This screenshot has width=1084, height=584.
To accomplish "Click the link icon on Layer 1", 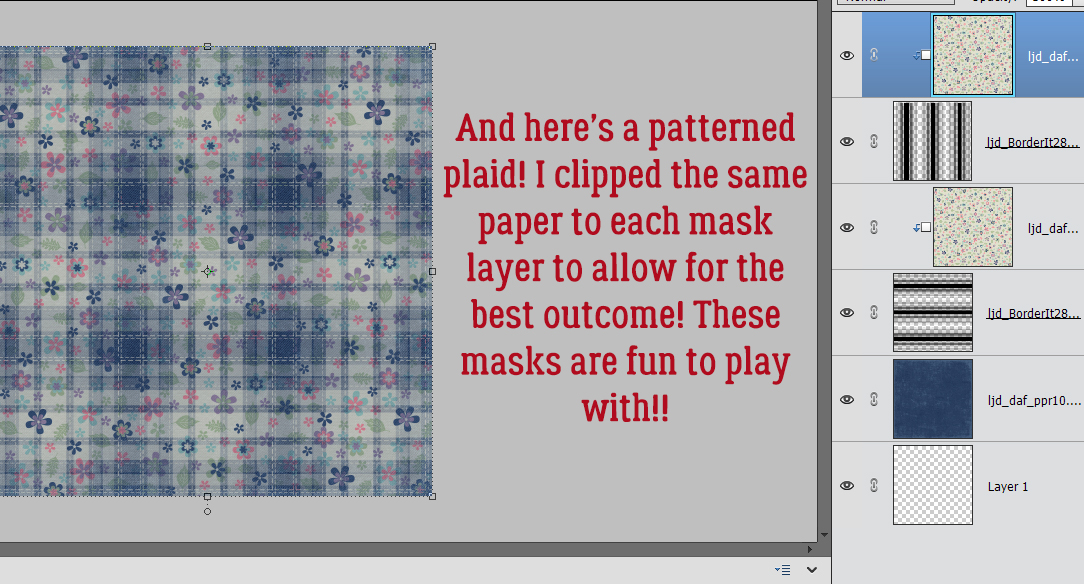I will 874,485.
